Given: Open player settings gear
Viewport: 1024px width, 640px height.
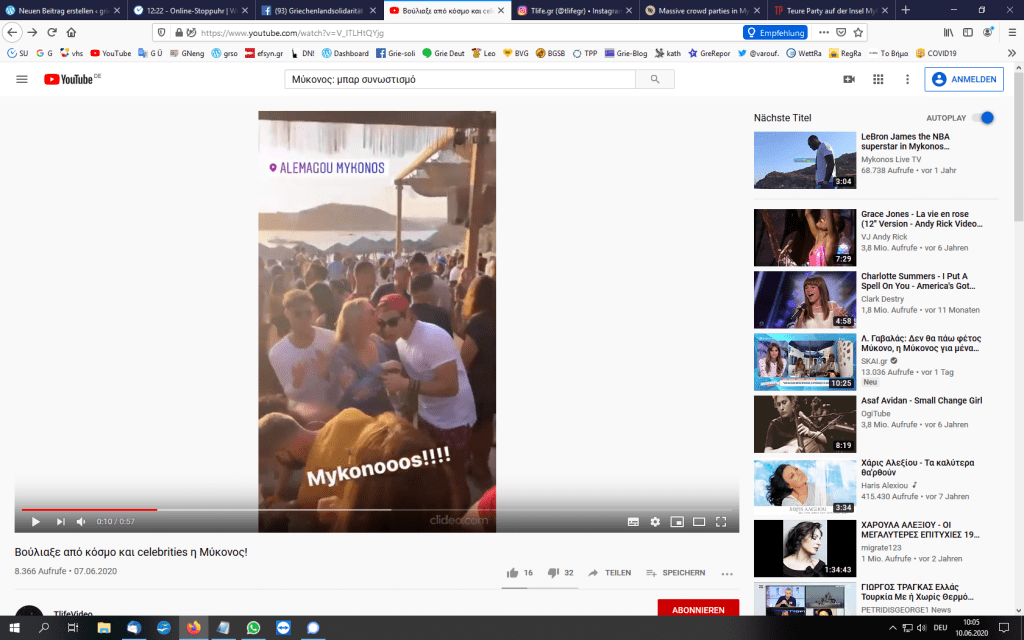Looking at the screenshot, I should (655, 521).
